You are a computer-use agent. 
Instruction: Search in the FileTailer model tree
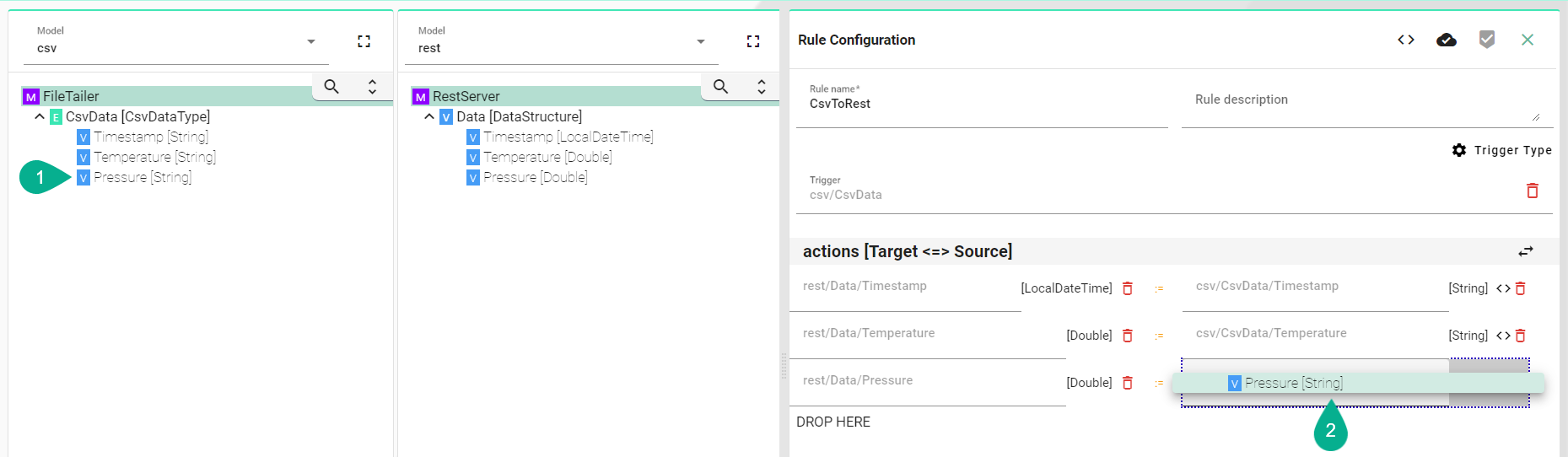click(331, 86)
